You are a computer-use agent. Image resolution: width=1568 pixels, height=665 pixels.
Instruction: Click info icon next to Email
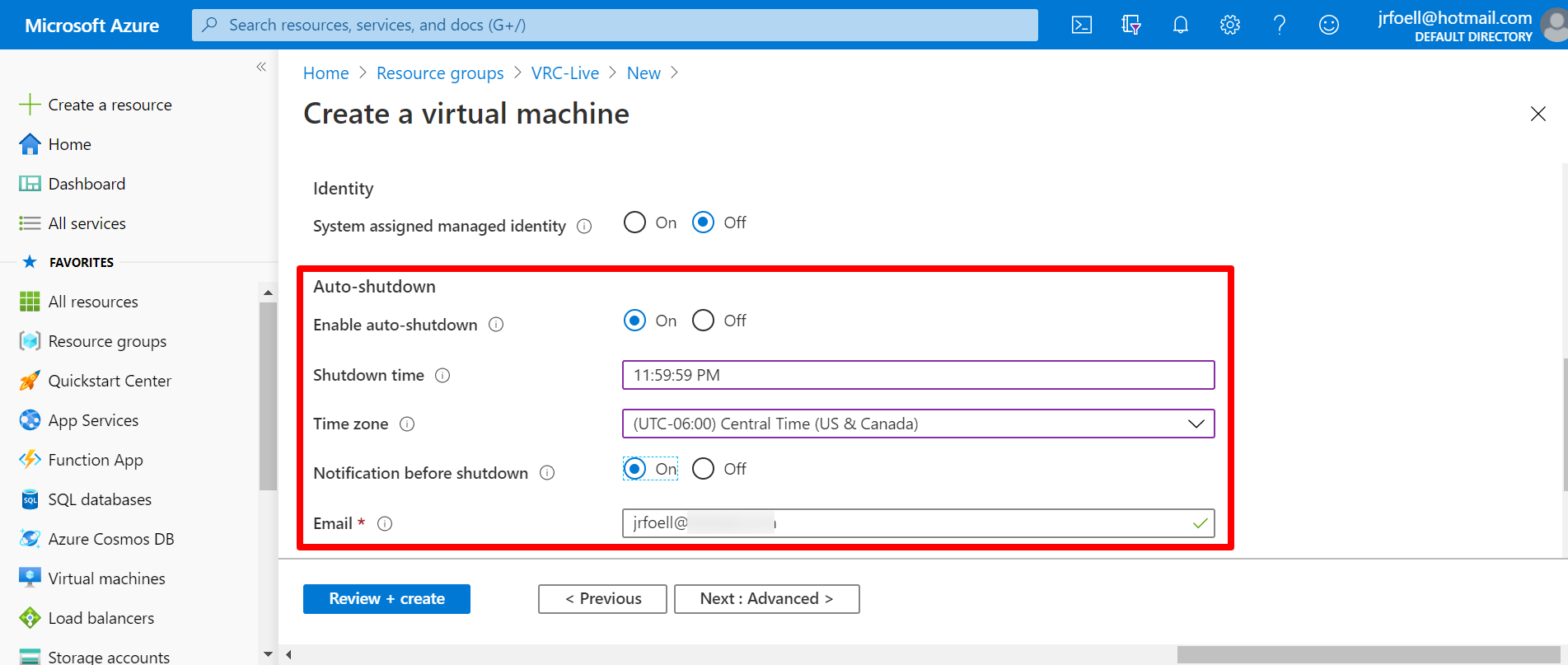click(385, 523)
